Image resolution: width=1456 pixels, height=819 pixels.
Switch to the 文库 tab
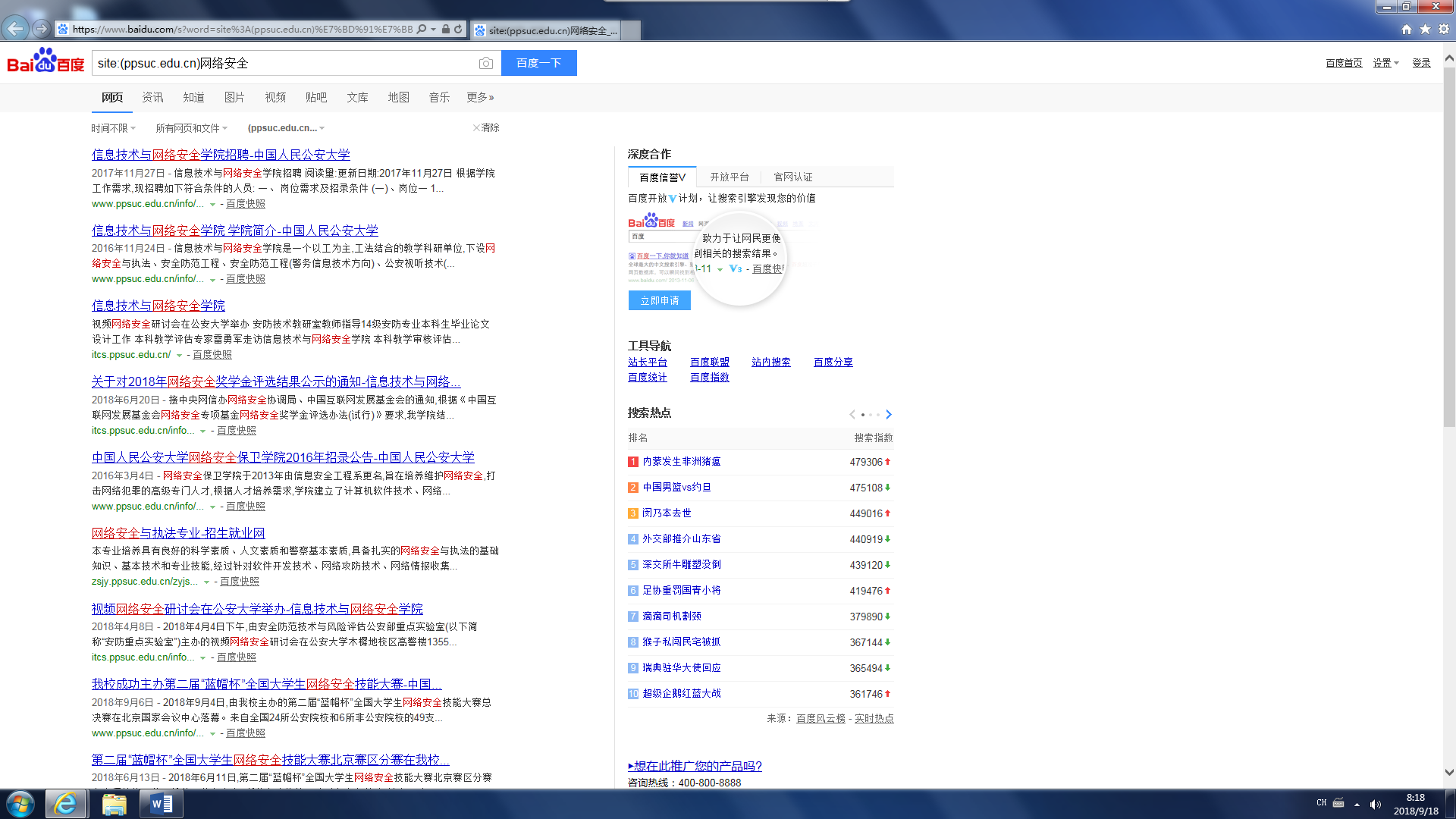coord(357,97)
